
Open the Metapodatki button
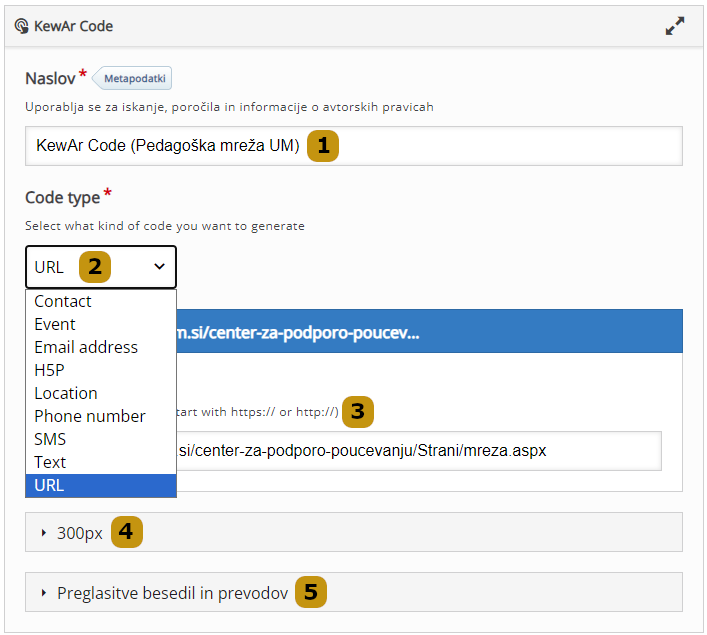click(132, 78)
